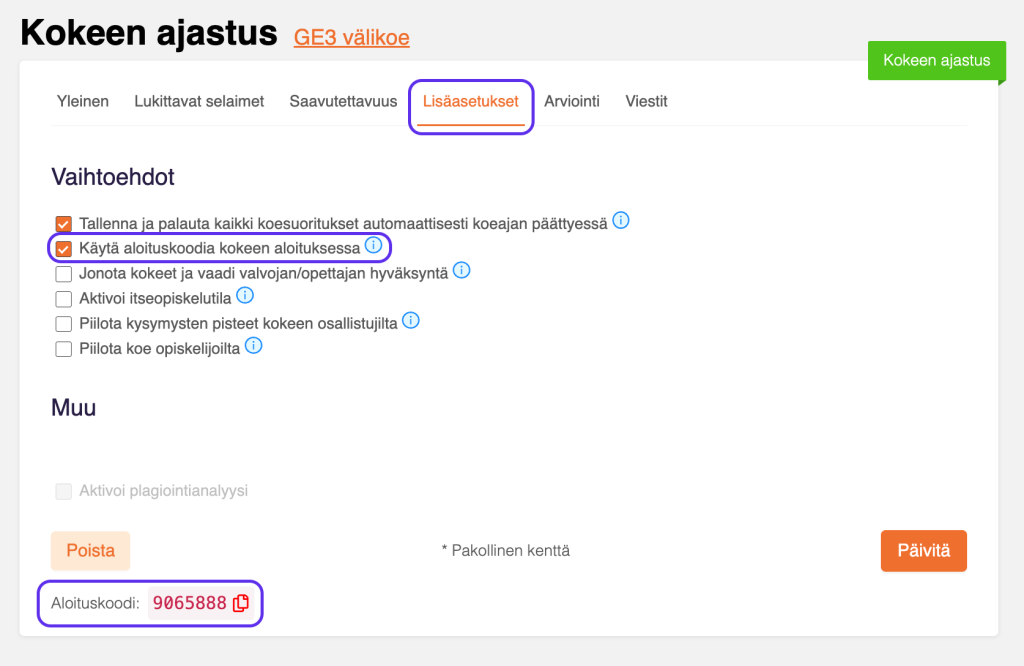Enable Piilota koe opiskelijoilta checkbox
The height and width of the screenshot is (666, 1024).
click(x=64, y=349)
